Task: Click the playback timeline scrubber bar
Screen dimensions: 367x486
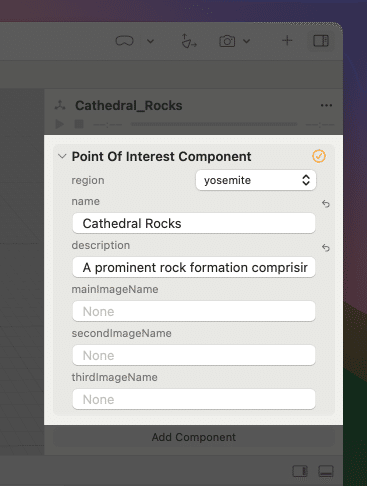Action: click(214, 124)
